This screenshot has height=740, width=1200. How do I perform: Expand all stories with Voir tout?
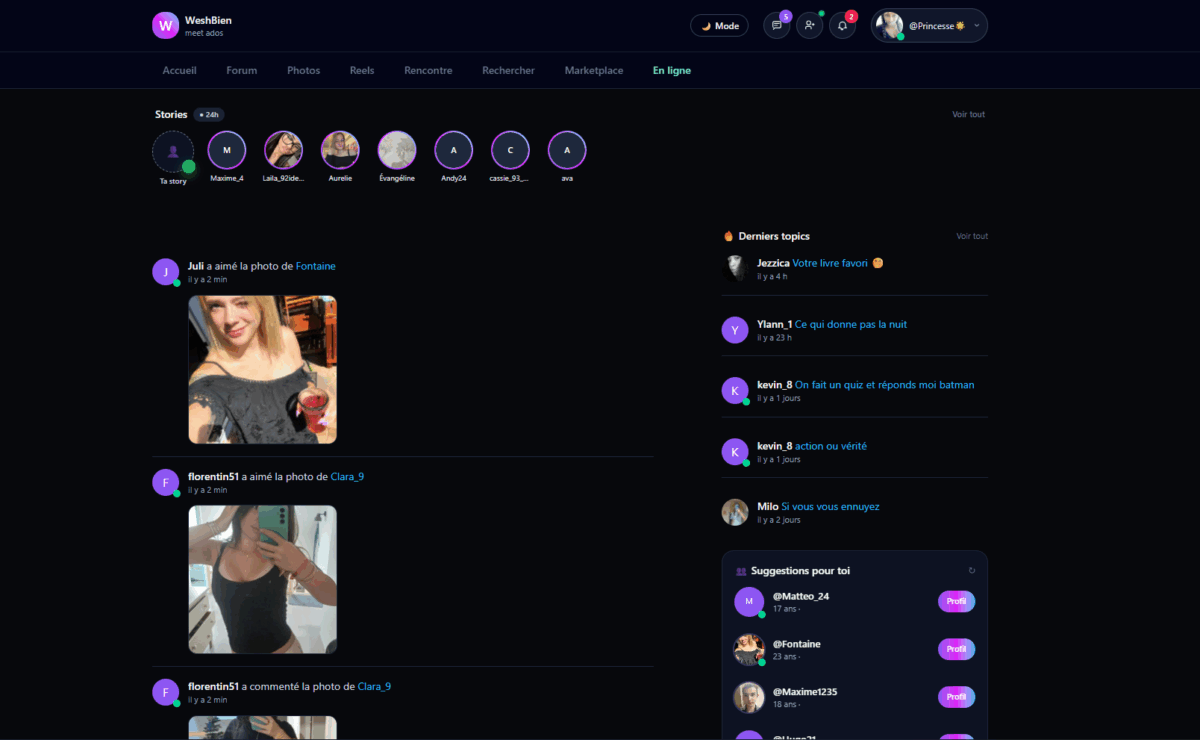(x=968, y=115)
